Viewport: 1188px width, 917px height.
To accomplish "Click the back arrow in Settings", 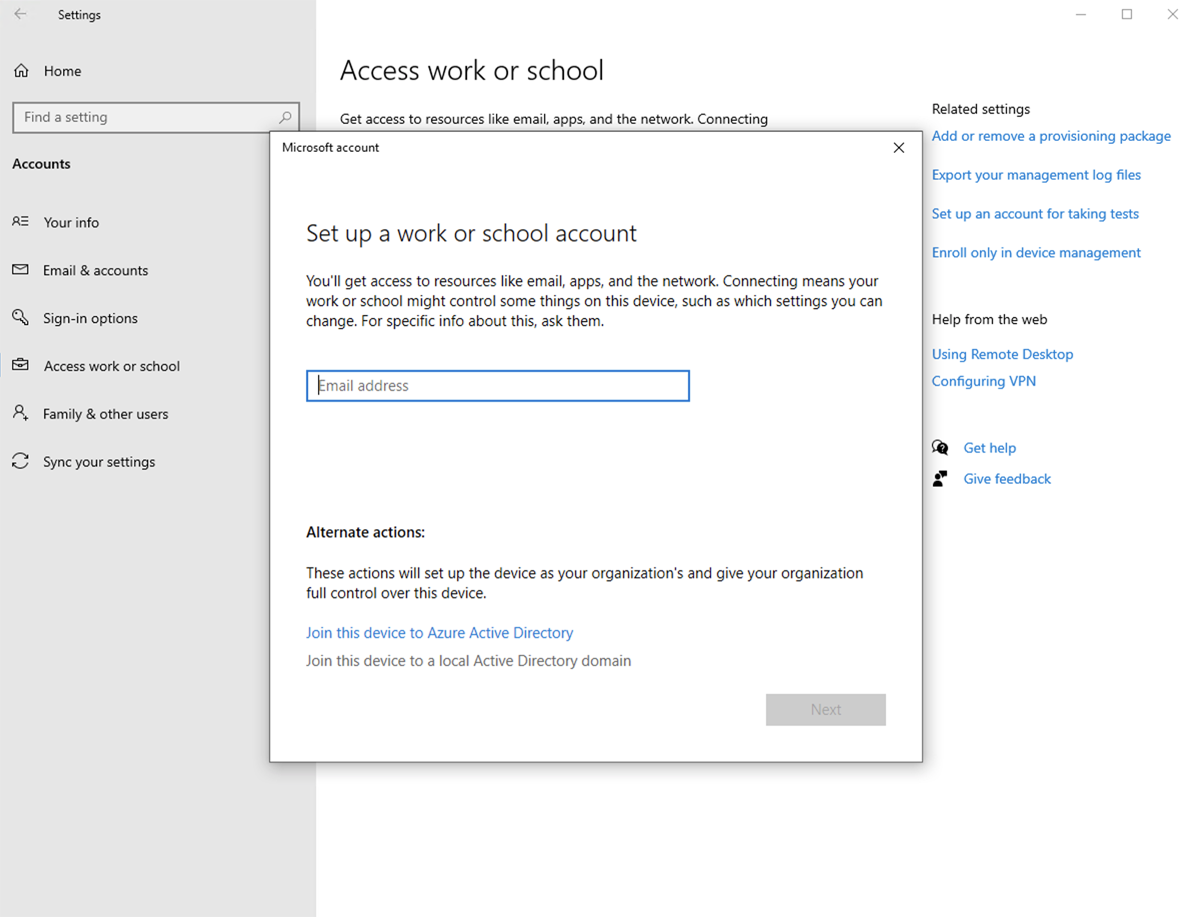I will (x=20, y=14).
